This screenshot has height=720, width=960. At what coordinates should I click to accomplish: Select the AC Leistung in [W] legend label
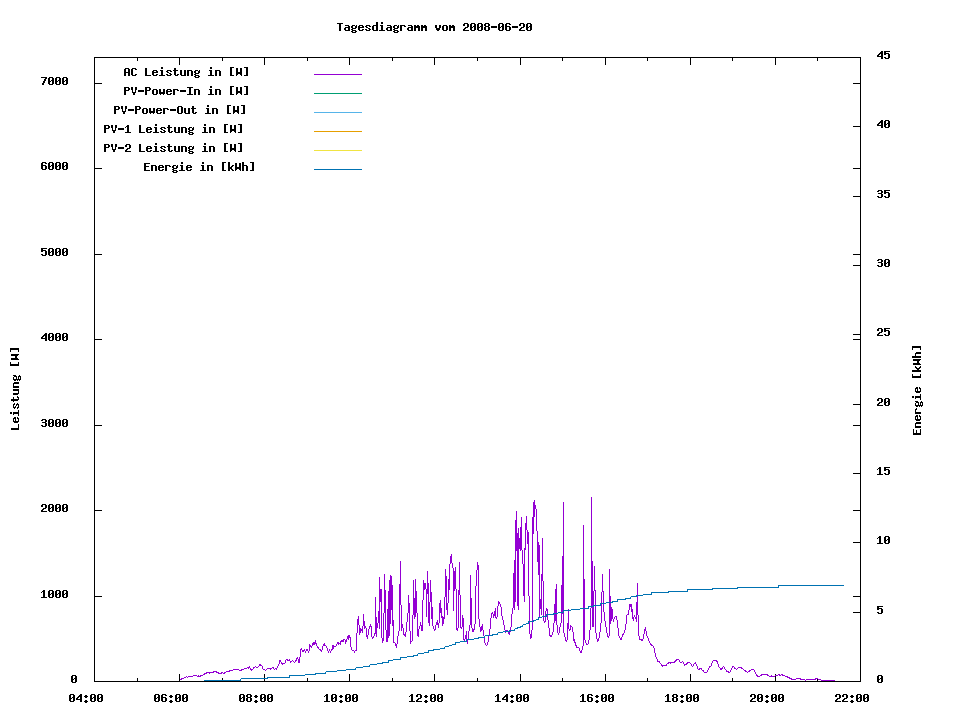(186, 72)
